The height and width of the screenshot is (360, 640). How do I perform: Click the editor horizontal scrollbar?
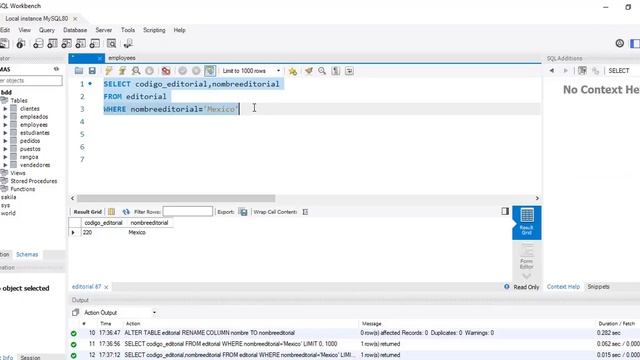pos(176,198)
